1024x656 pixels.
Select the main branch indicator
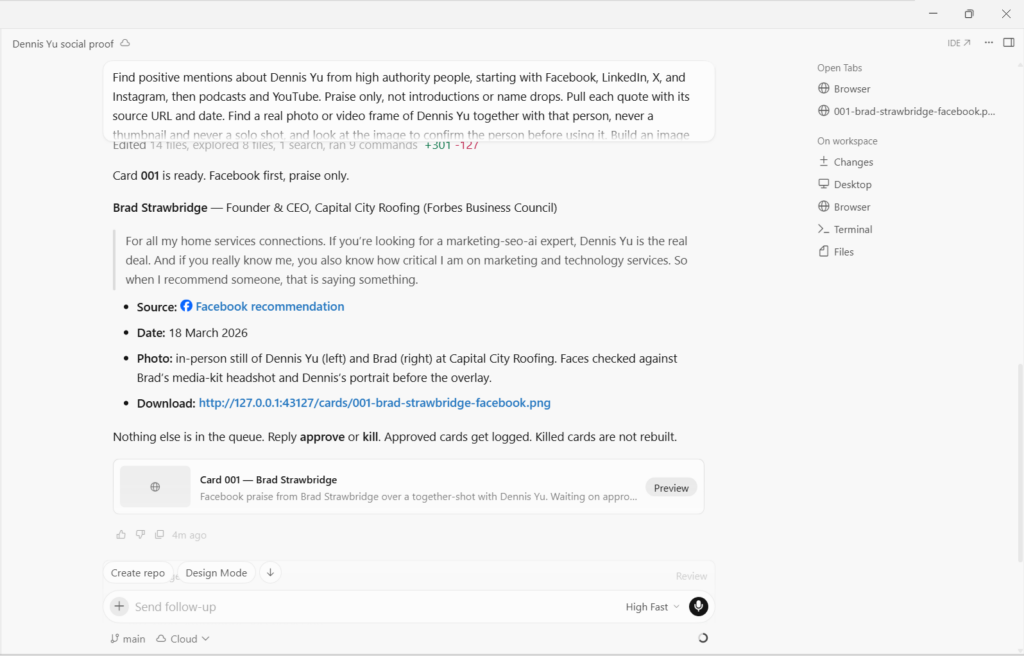[x=128, y=639]
